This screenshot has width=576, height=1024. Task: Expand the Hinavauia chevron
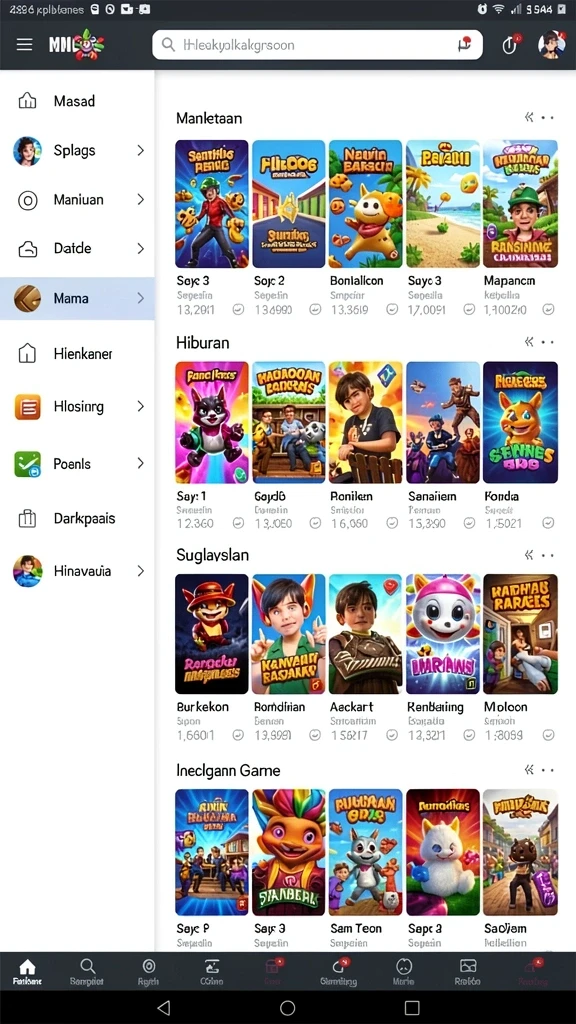[x=140, y=571]
